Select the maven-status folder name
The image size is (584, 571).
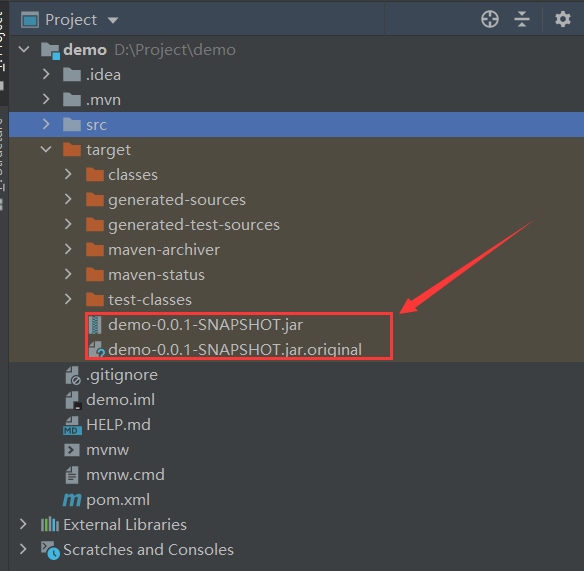(156, 275)
